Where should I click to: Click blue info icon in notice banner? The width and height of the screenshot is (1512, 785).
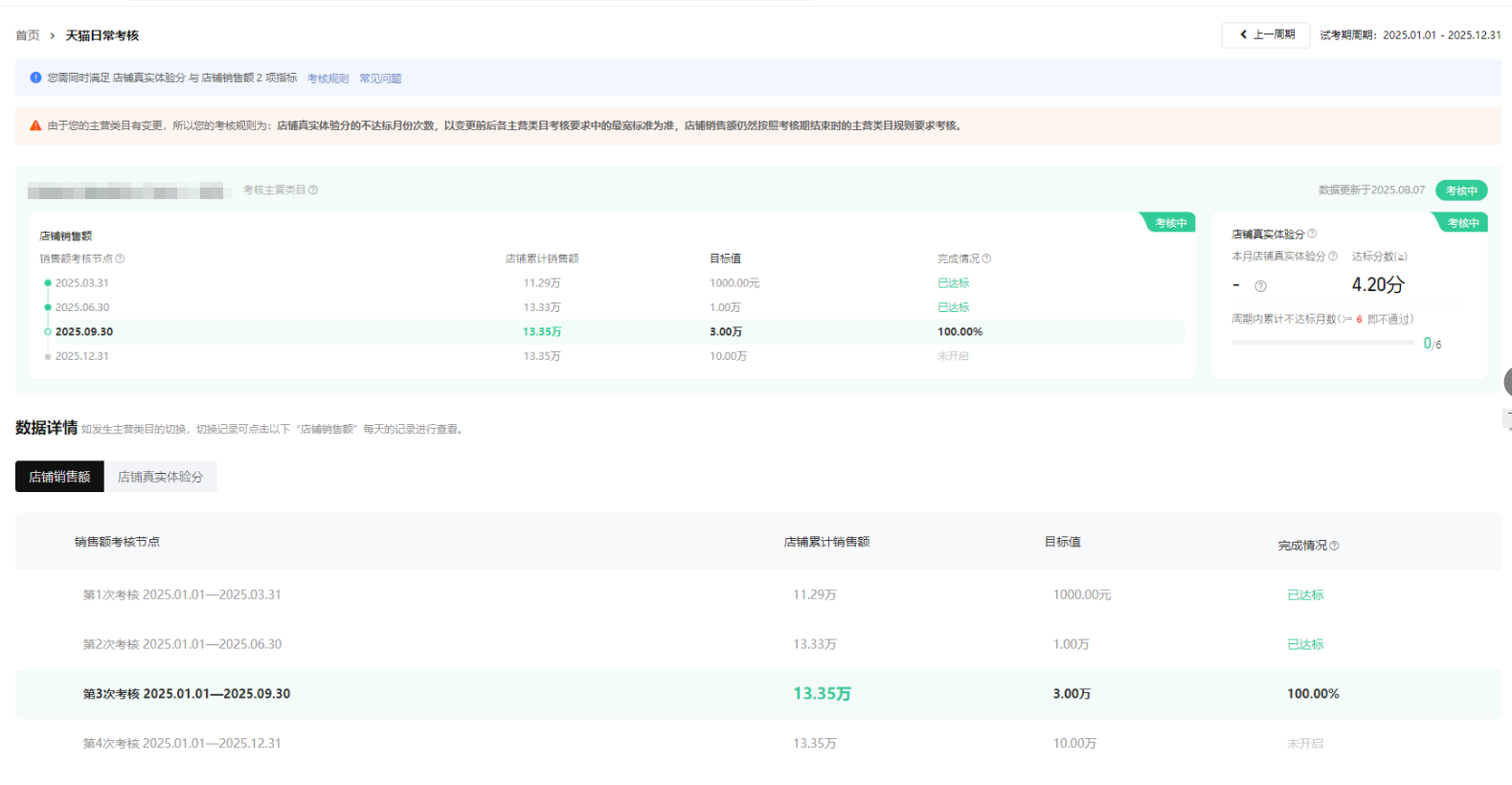point(35,78)
